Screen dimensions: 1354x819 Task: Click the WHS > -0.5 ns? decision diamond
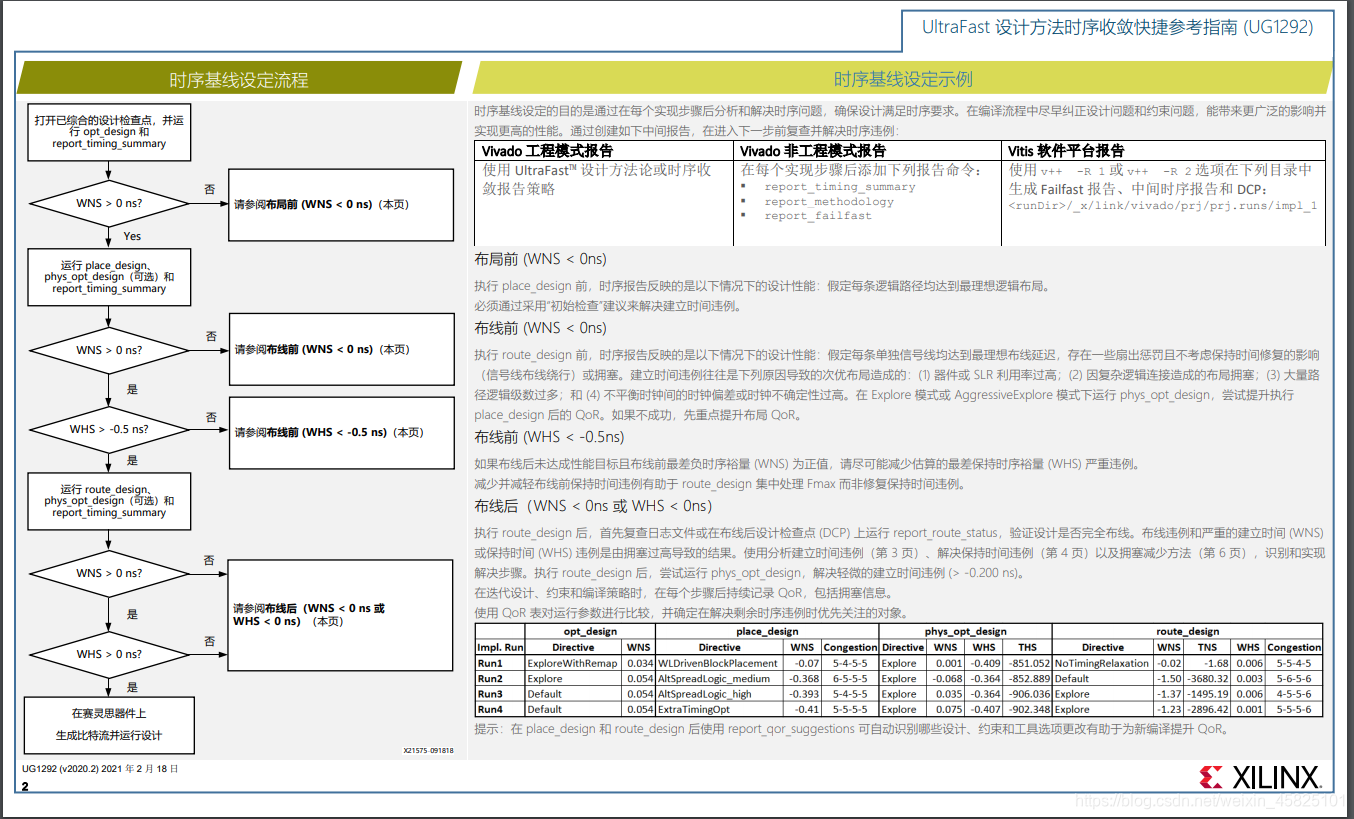tap(109, 429)
